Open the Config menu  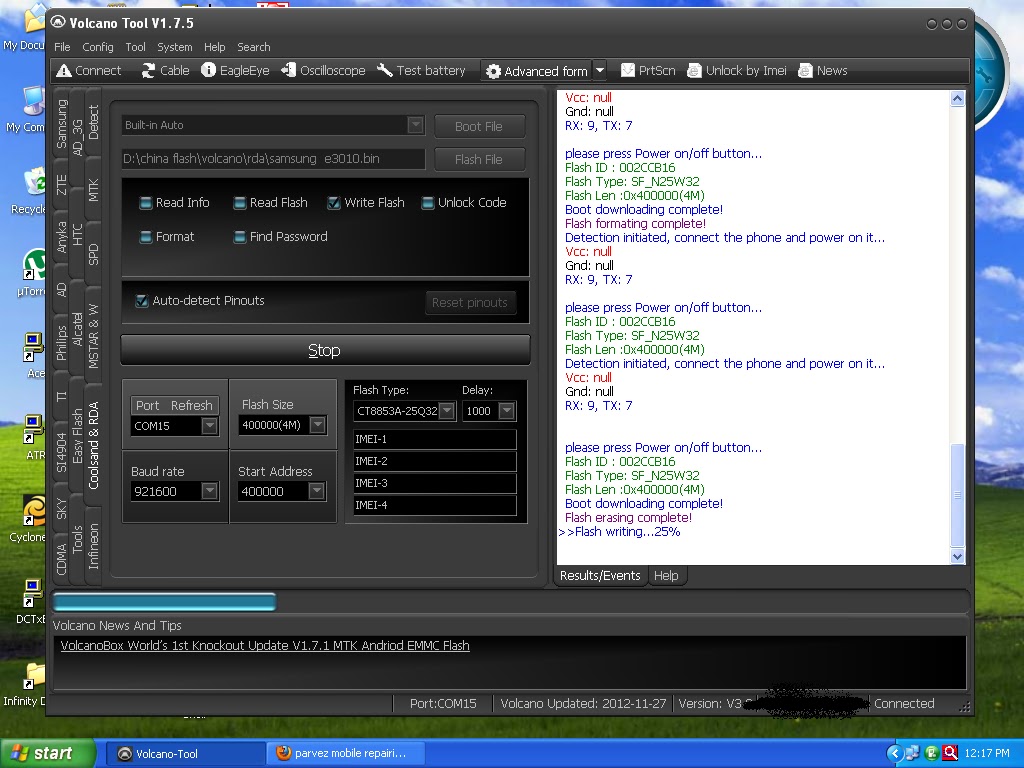click(x=97, y=47)
